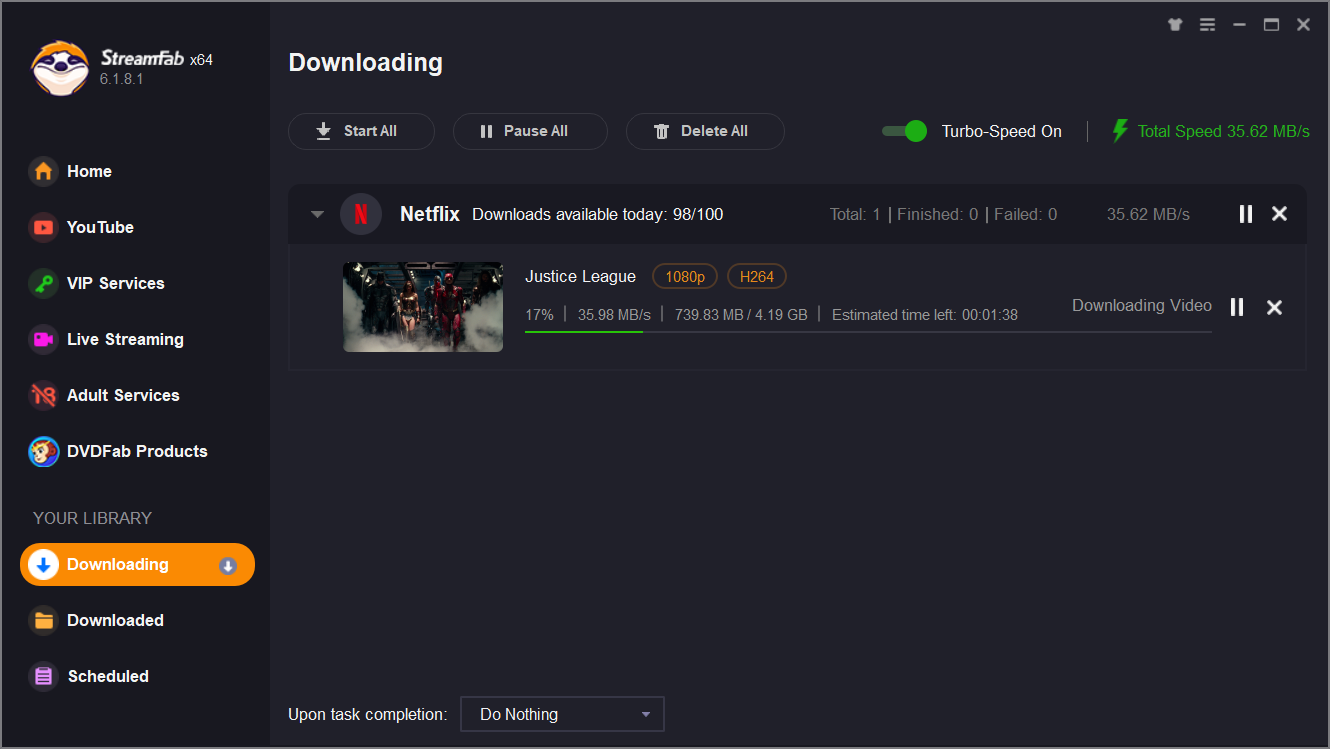Click the Downloading Video status text
Image resolution: width=1330 pixels, height=749 pixels.
coord(1142,306)
